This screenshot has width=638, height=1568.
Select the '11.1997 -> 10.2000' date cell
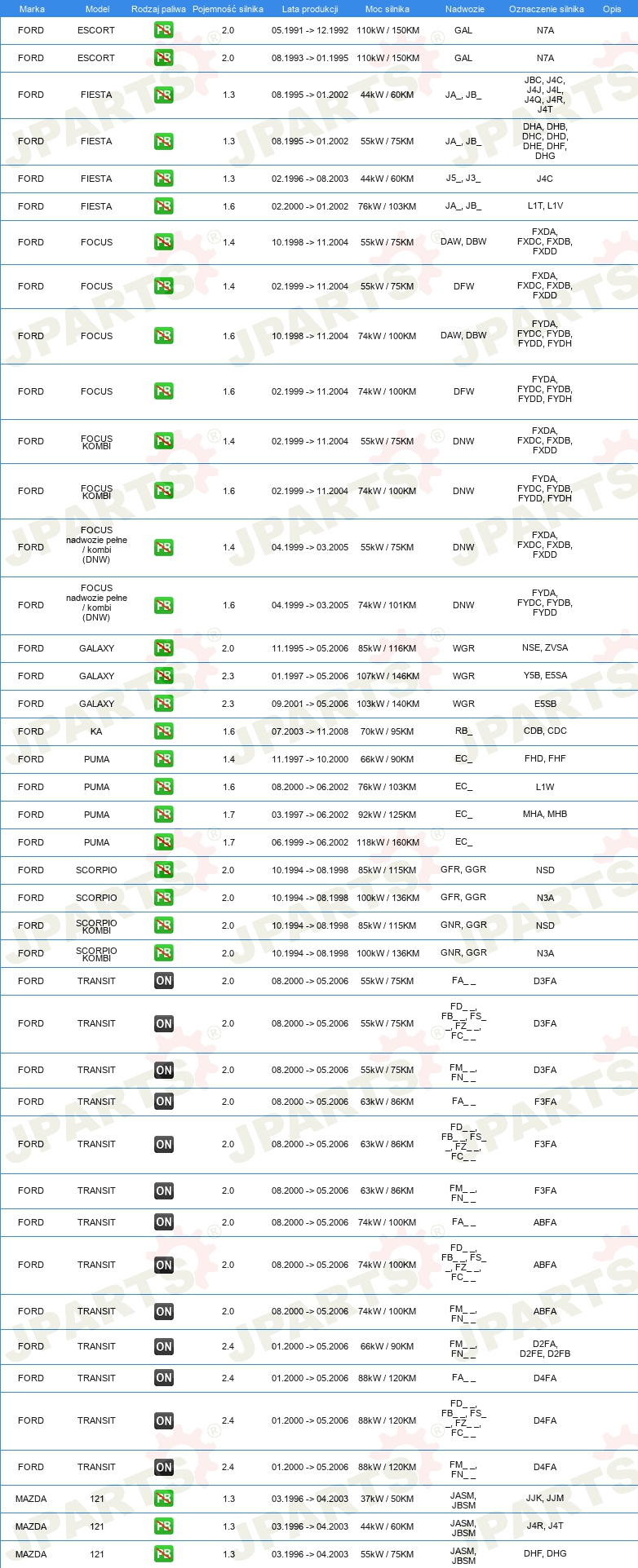click(x=310, y=759)
